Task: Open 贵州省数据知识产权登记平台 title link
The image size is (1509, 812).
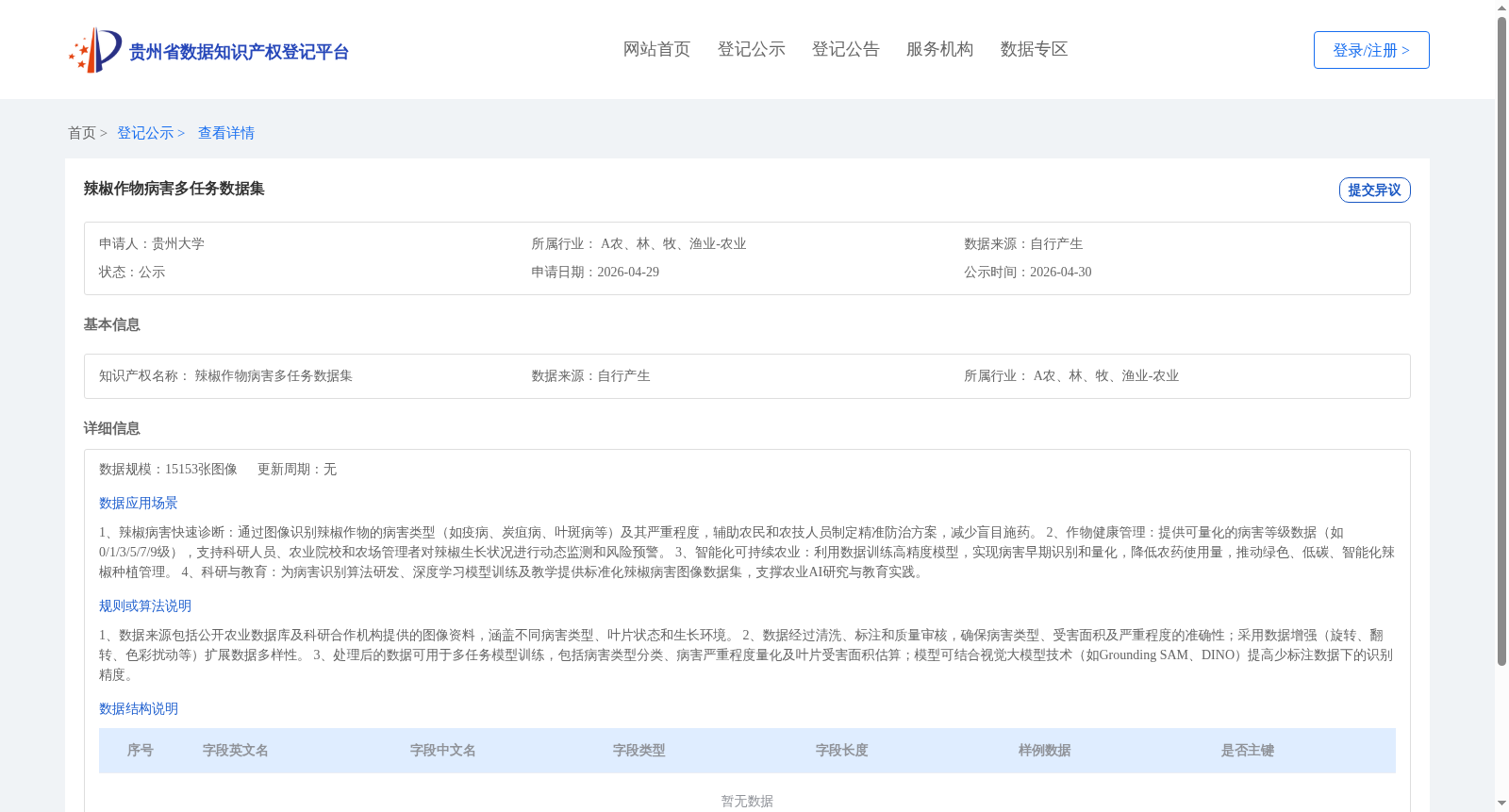Action: [x=239, y=52]
